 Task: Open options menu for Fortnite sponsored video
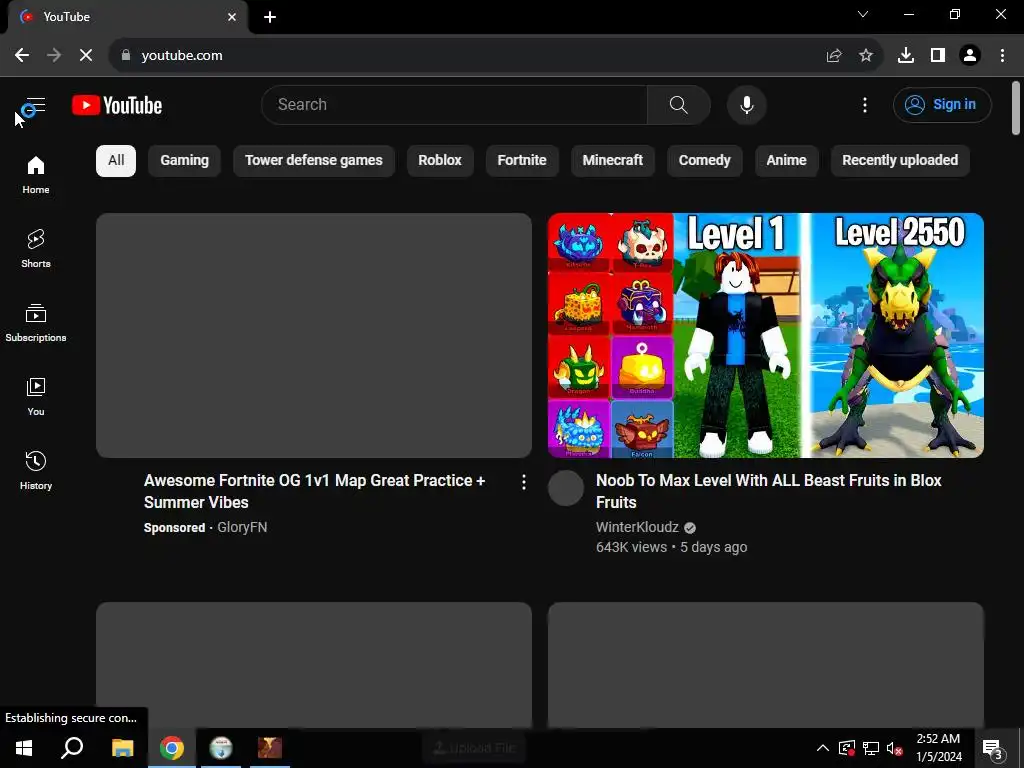(x=523, y=482)
